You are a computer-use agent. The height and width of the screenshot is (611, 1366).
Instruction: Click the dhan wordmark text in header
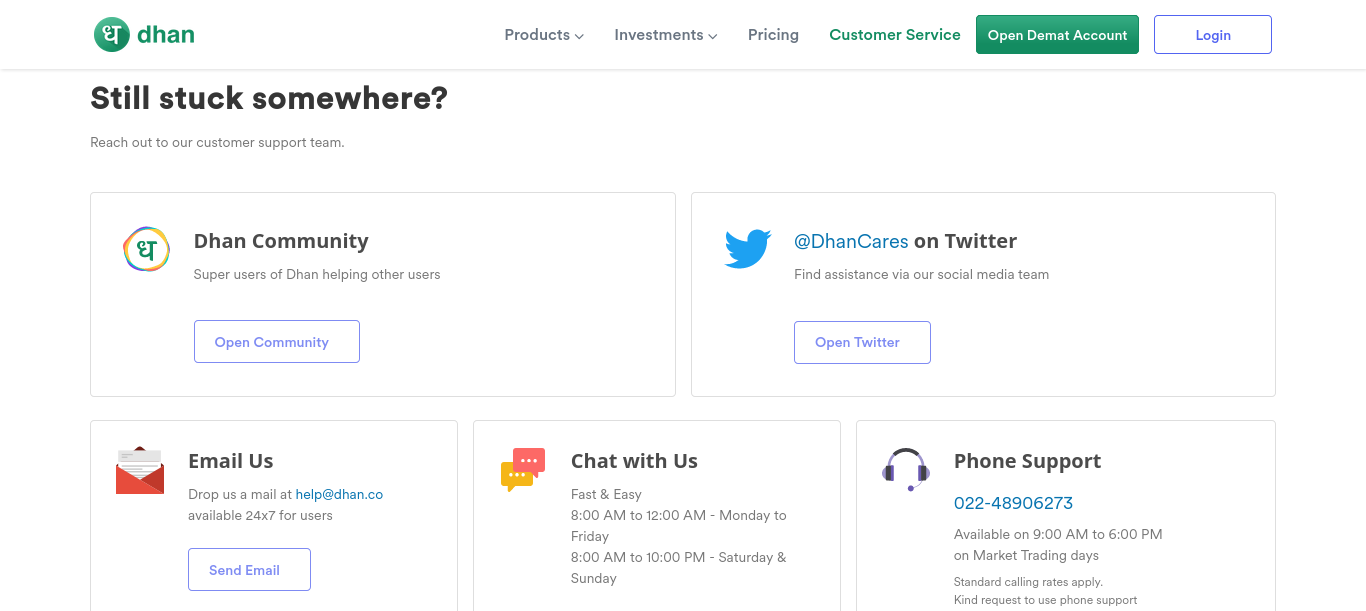pos(166,35)
